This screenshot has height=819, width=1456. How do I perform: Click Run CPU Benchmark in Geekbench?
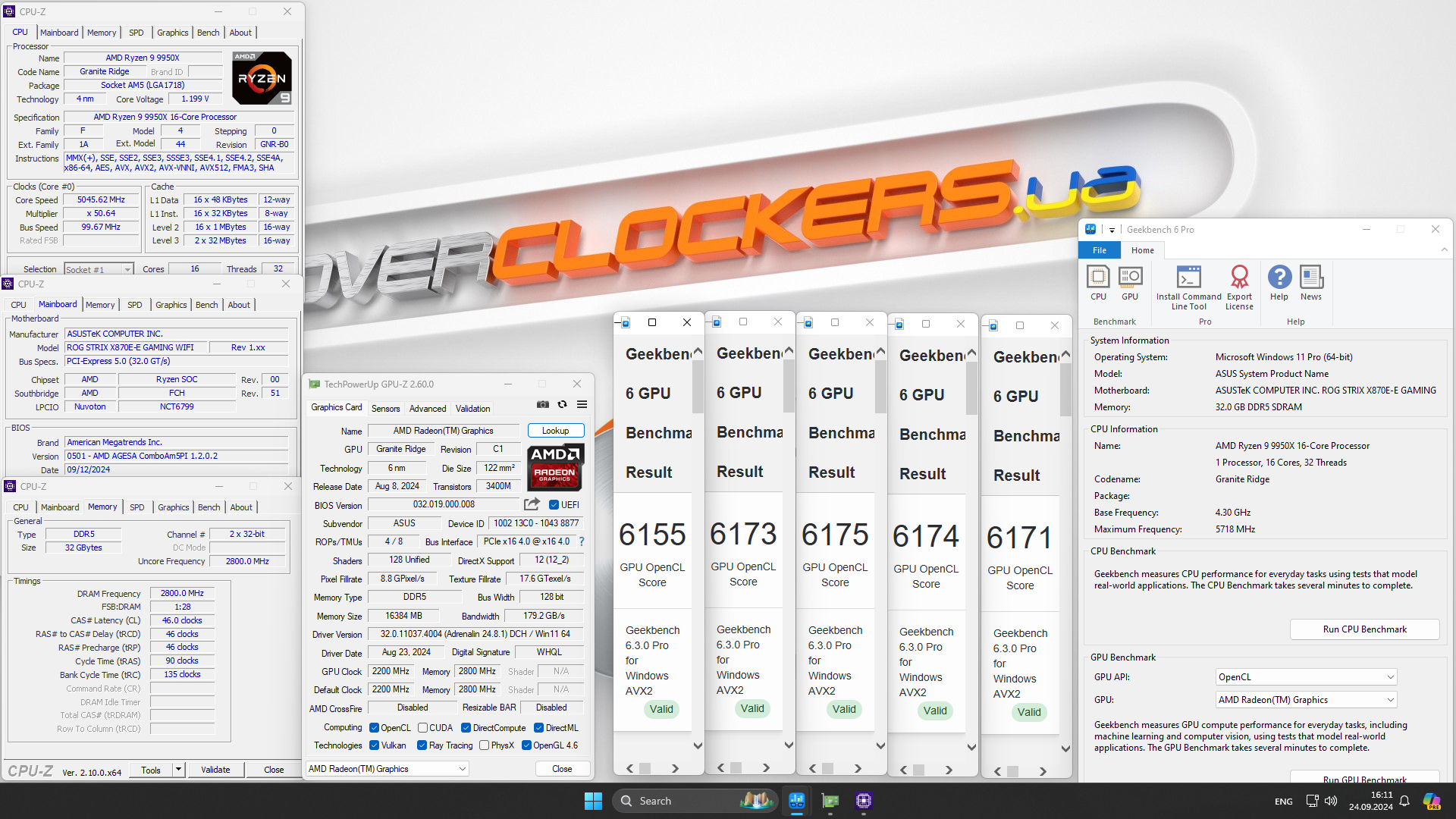(x=1364, y=629)
